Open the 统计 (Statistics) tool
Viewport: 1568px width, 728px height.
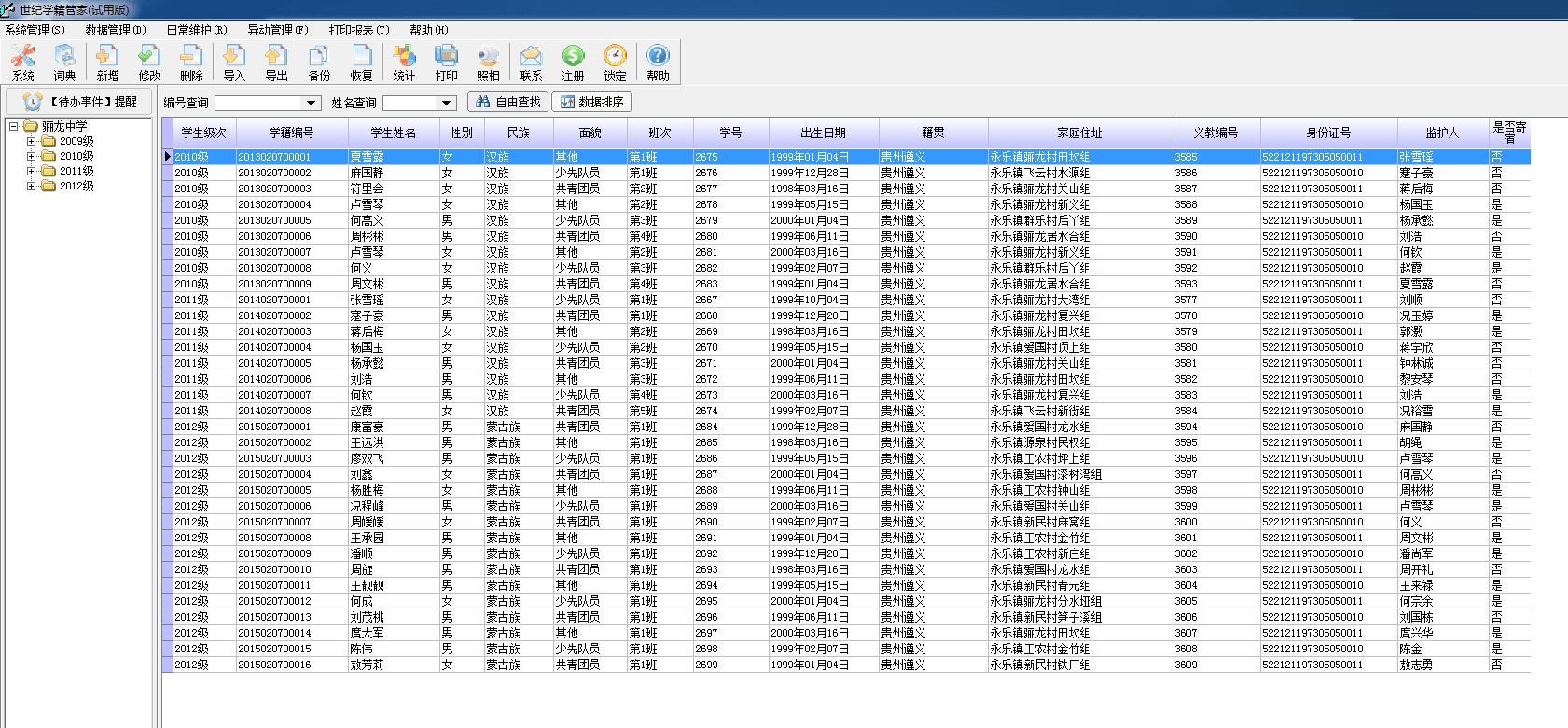(404, 62)
